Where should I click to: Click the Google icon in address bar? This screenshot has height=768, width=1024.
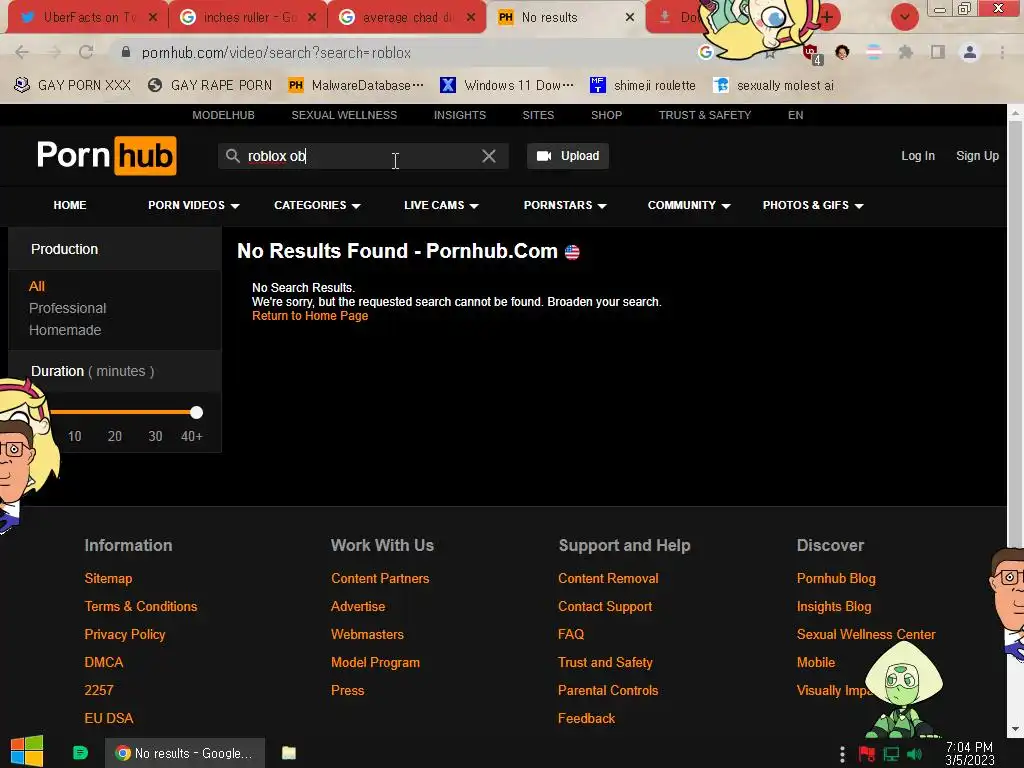point(705,52)
